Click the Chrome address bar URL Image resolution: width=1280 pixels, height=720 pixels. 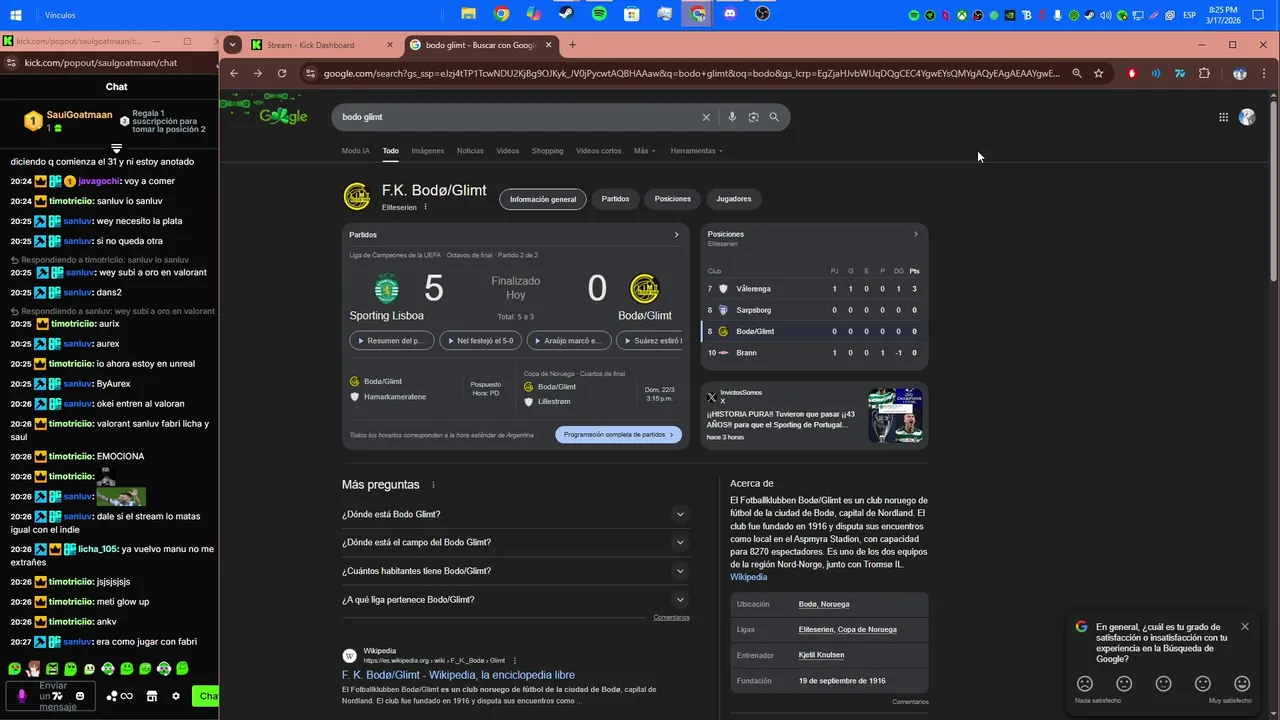pos(690,73)
